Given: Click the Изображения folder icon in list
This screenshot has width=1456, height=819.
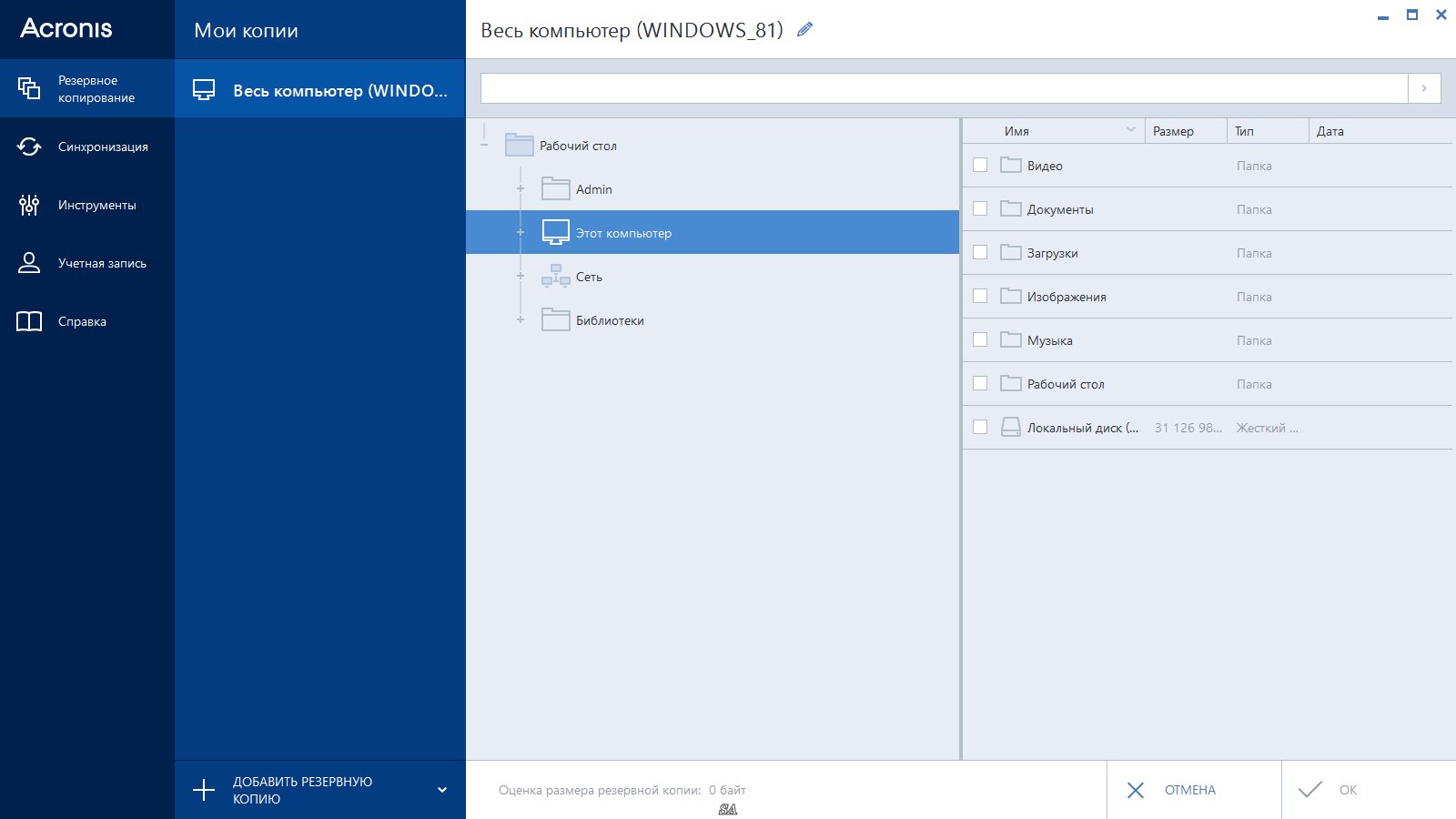Looking at the screenshot, I should tap(1010, 296).
